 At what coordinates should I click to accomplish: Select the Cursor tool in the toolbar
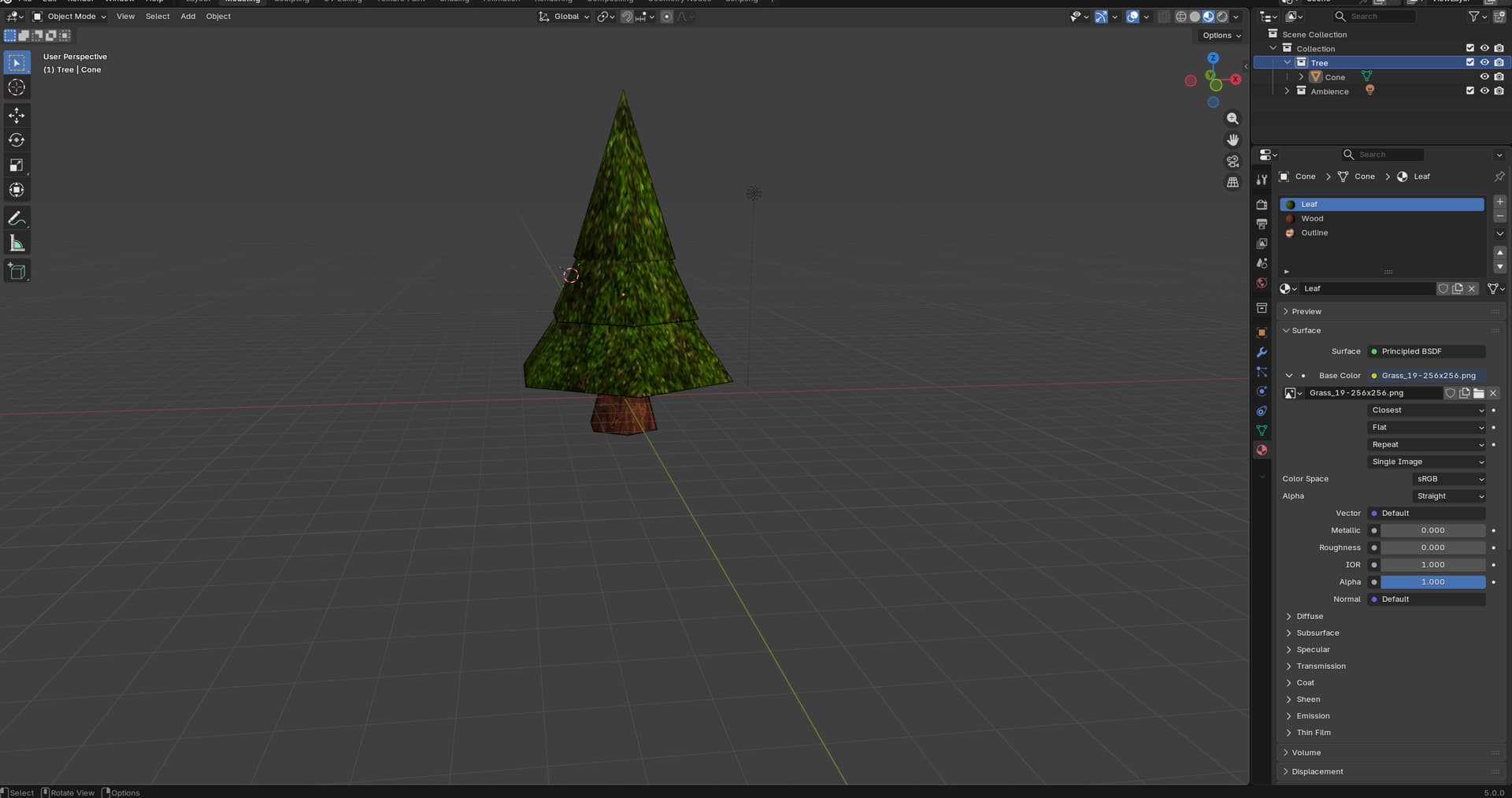click(x=17, y=87)
